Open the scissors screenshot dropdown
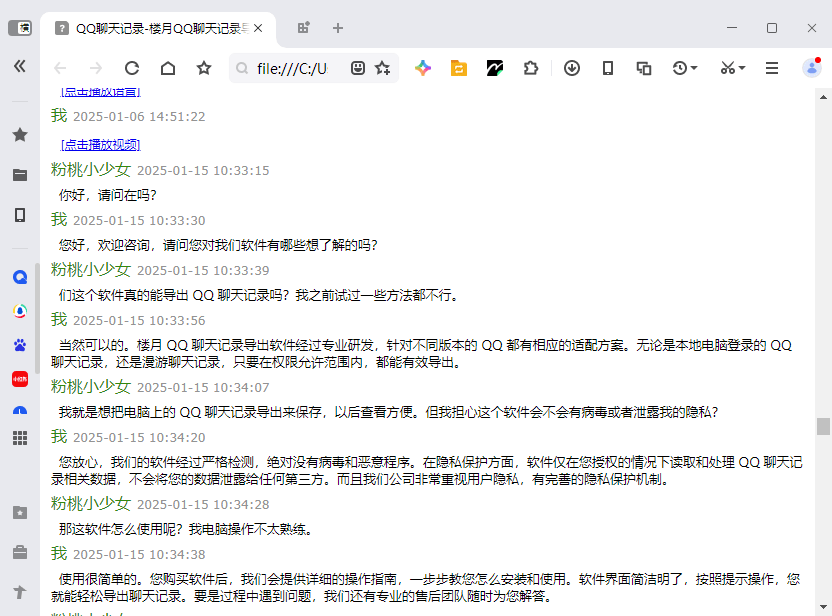Viewport: 832px width, 616px height. pyautogui.click(x=733, y=68)
